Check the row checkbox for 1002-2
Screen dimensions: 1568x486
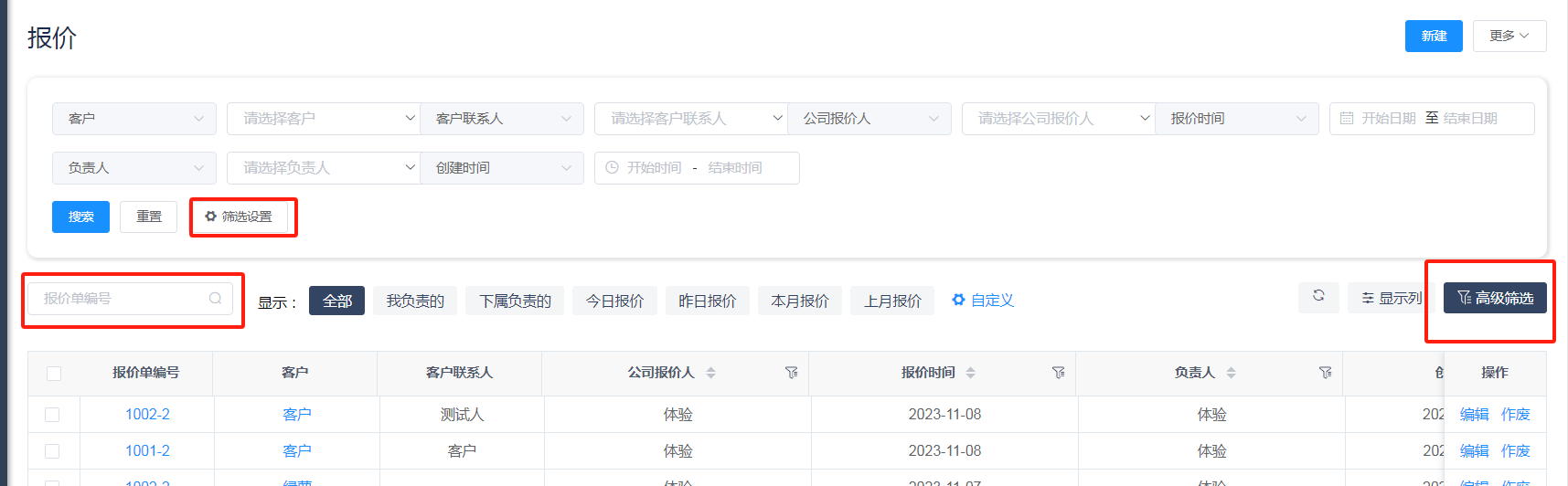pos(52,415)
